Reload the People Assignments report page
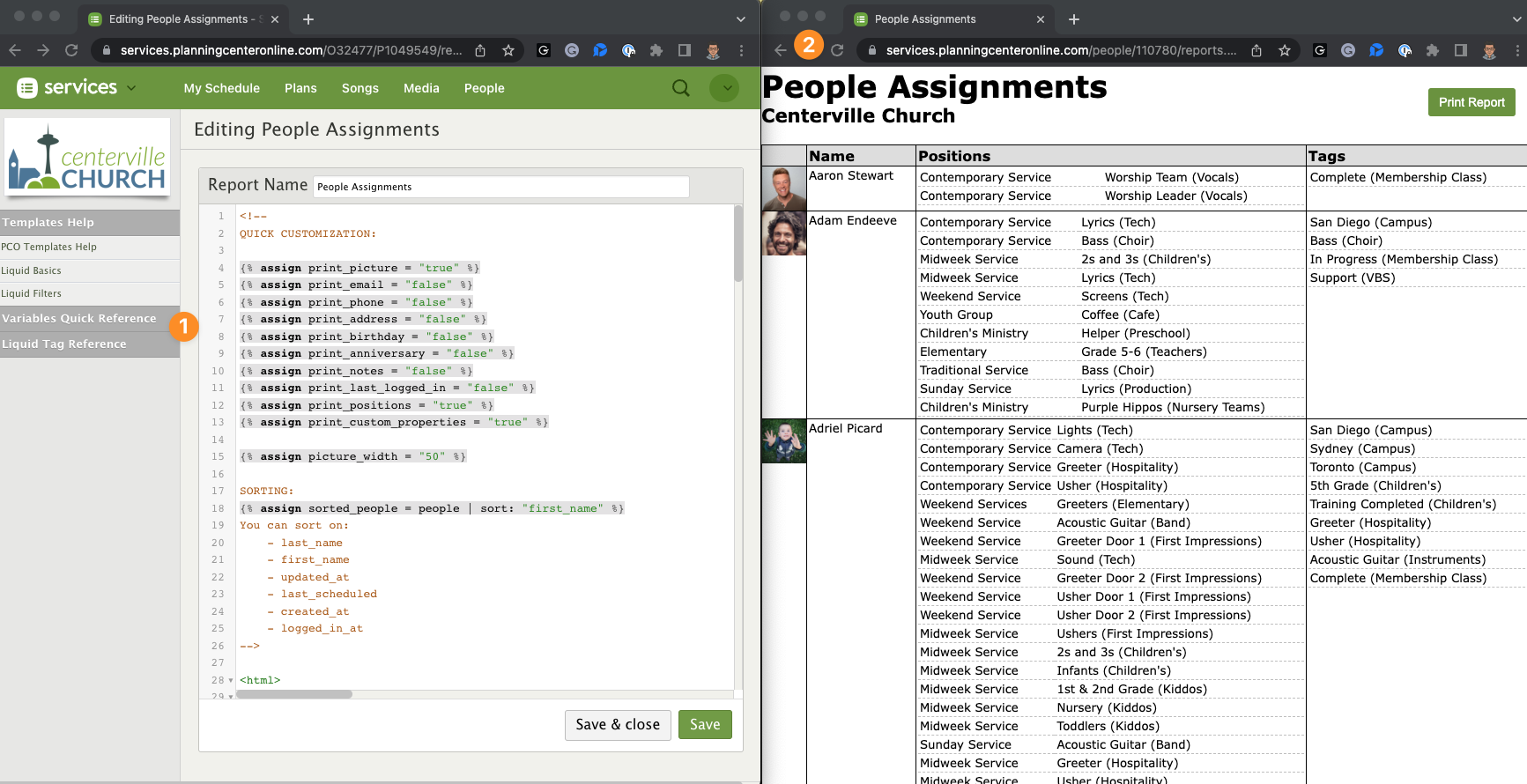 point(837,50)
